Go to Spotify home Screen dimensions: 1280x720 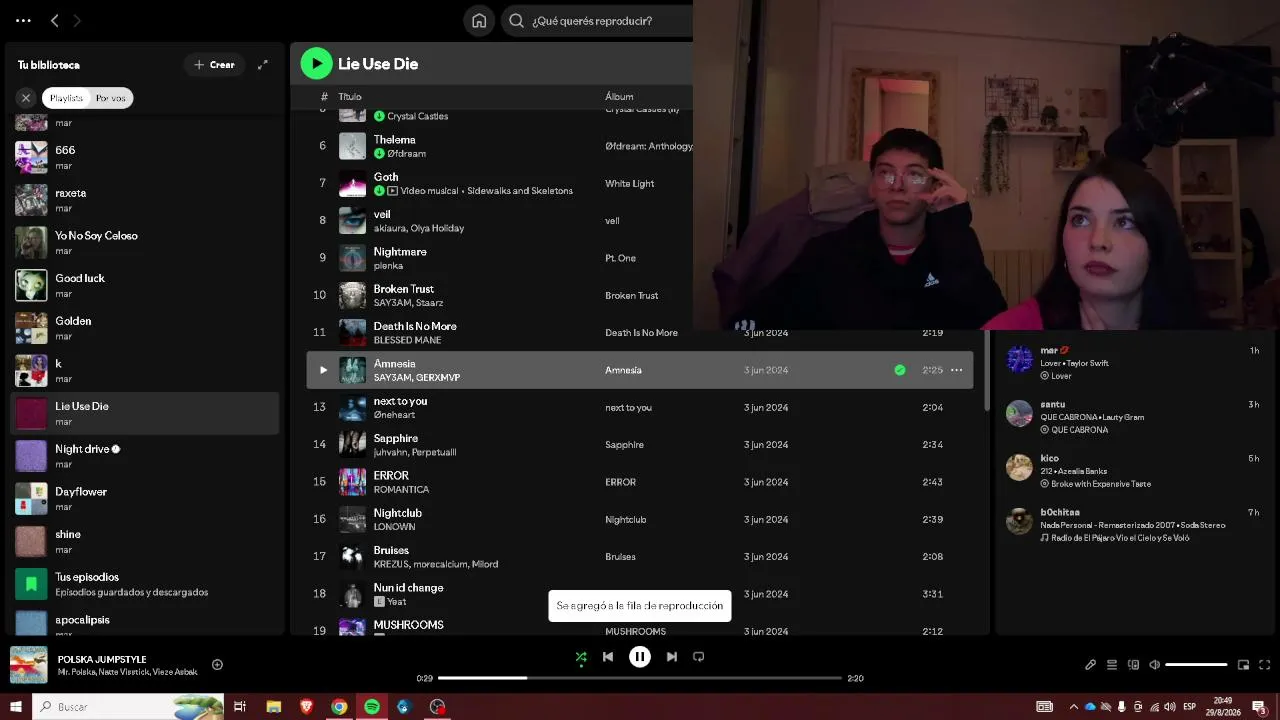[479, 20]
